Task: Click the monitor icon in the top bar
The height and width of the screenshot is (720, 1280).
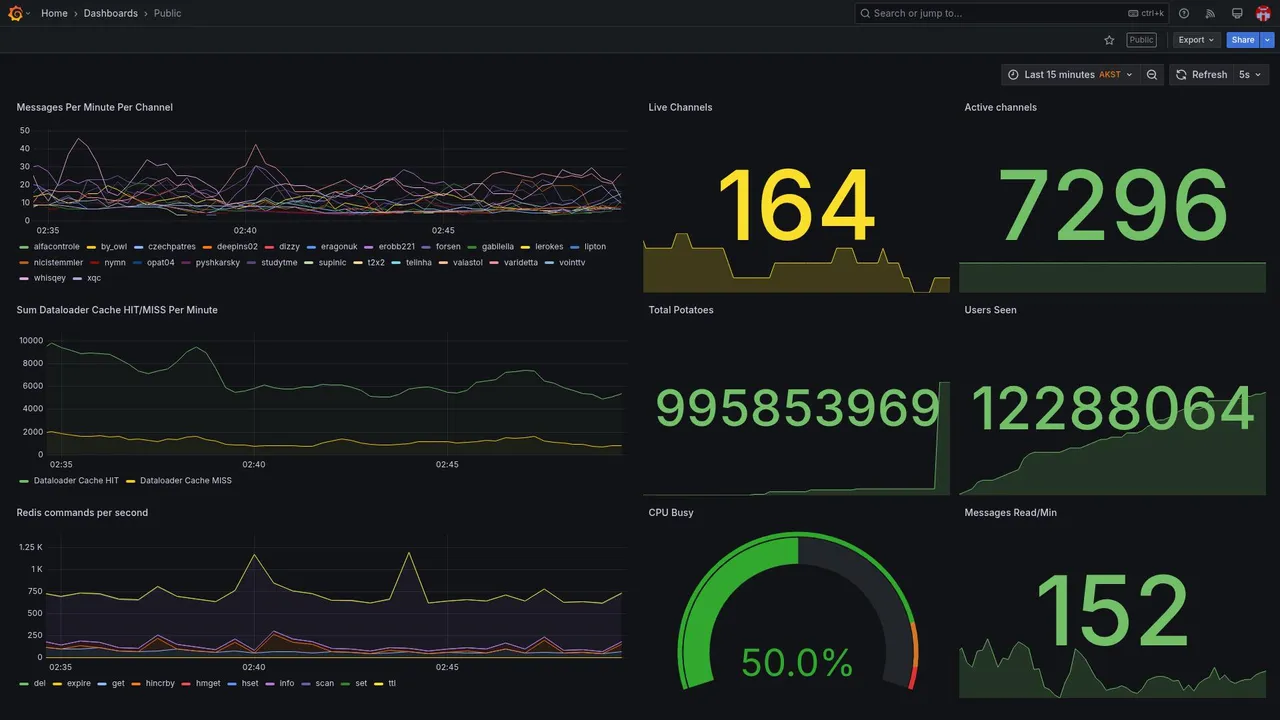Action: 1237,13
